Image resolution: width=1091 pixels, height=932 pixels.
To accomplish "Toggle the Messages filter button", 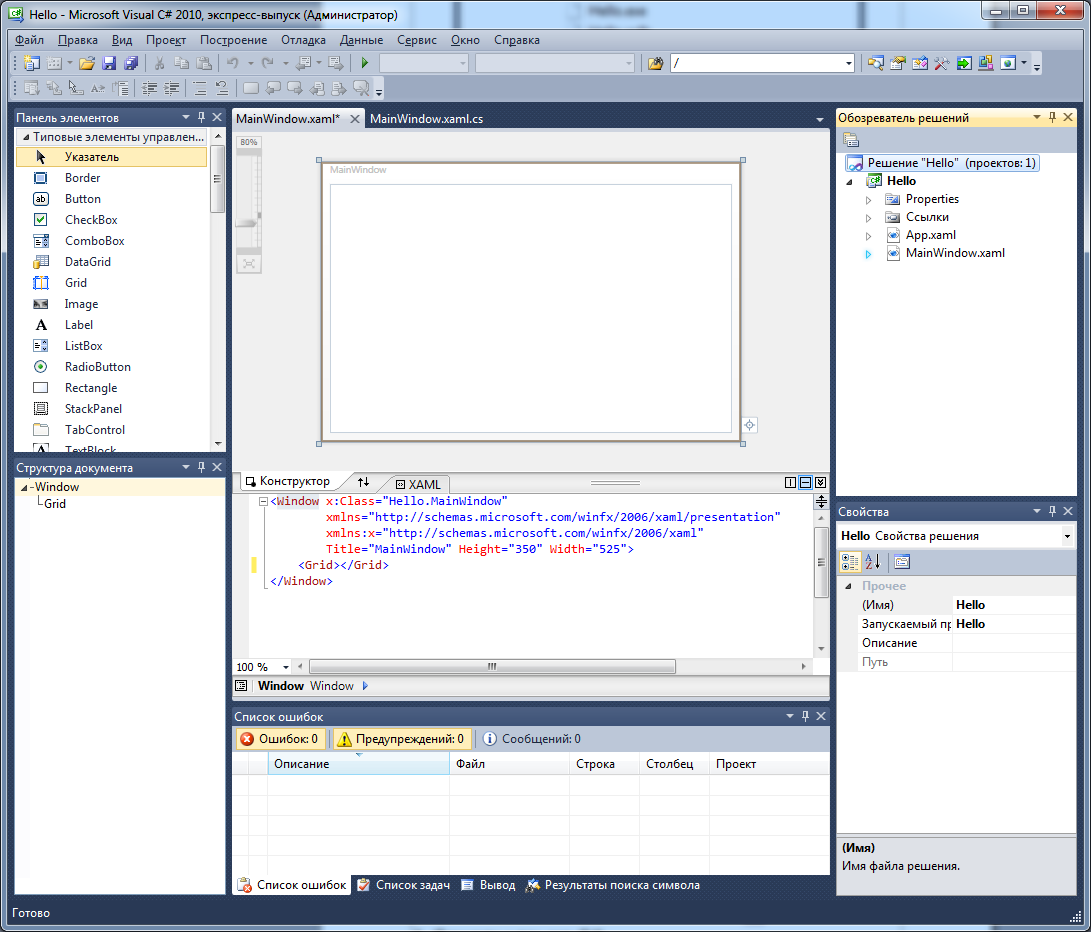I will (x=532, y=739).
